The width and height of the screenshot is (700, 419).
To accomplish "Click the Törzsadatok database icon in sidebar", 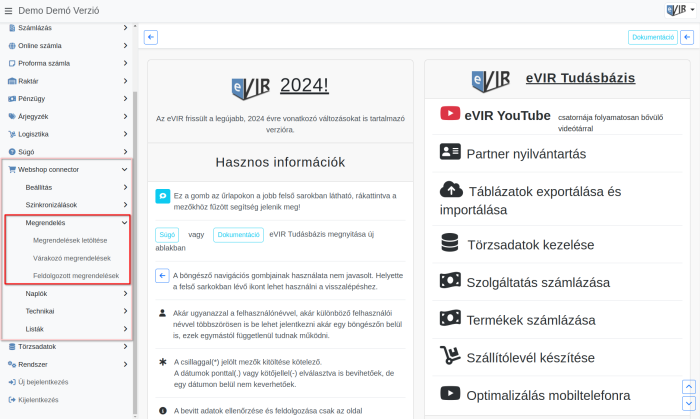I will tap(12, 347).
